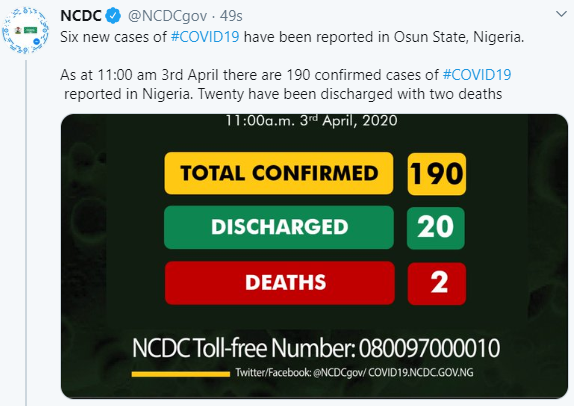Click the 11:00a.m. 3rd April date heading

click(312, 120)
